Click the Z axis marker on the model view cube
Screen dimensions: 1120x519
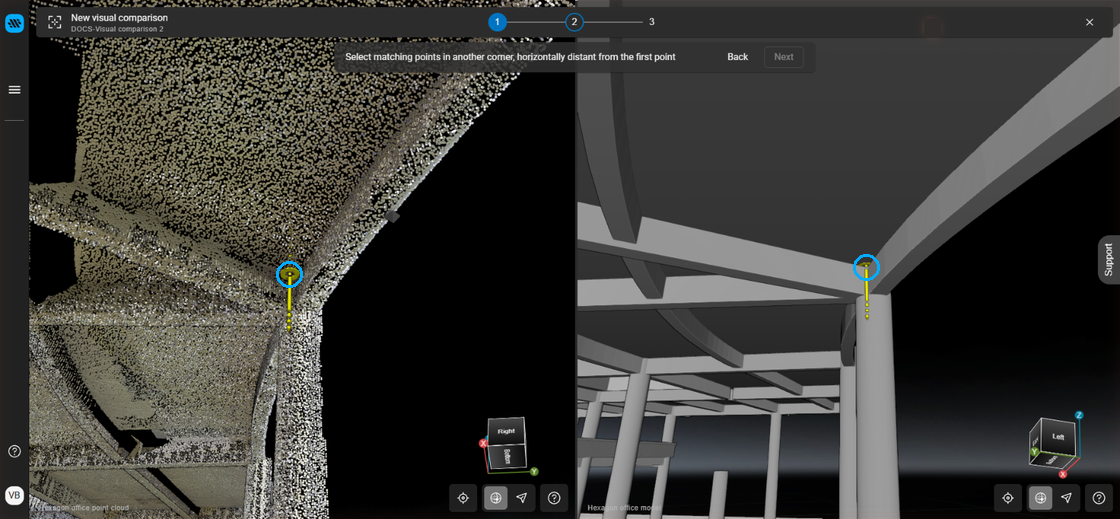pyautogui.click(x=1079, y=415)
